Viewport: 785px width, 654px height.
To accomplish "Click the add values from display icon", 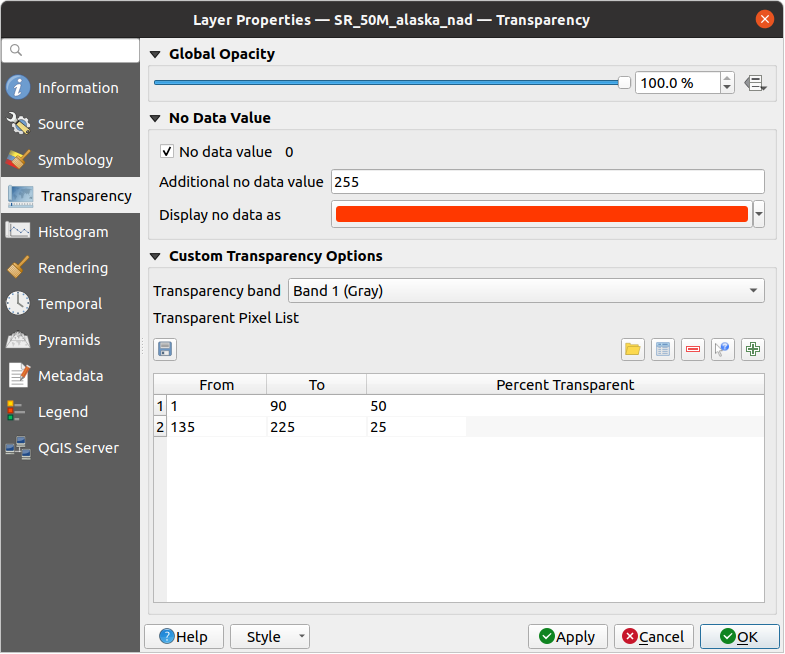I will tap(722, 349).
